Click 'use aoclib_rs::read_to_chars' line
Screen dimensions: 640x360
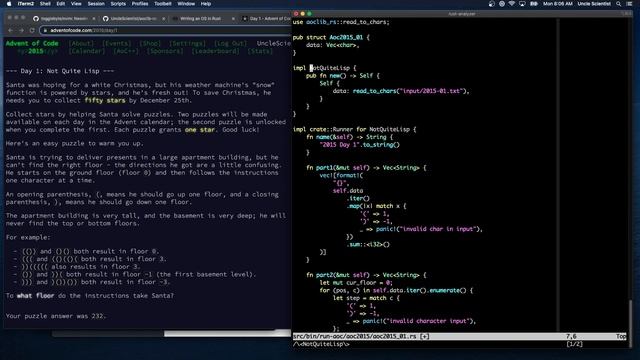click(x=341, y=22)
